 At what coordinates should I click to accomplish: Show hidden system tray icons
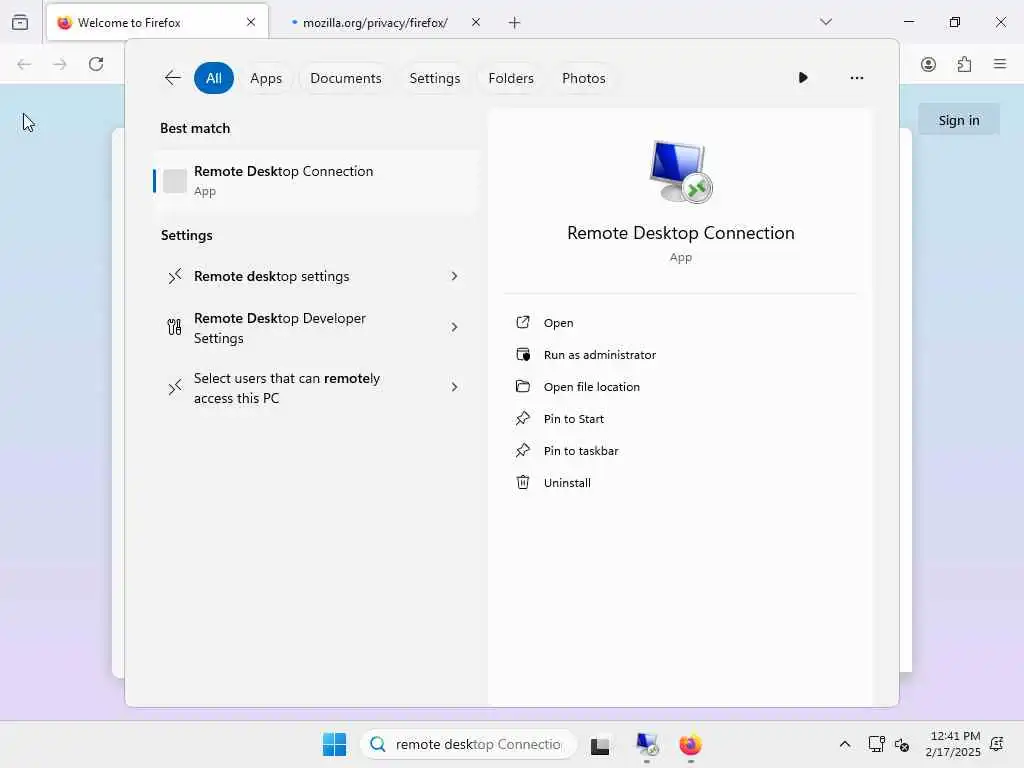click(x=844, y=744)
